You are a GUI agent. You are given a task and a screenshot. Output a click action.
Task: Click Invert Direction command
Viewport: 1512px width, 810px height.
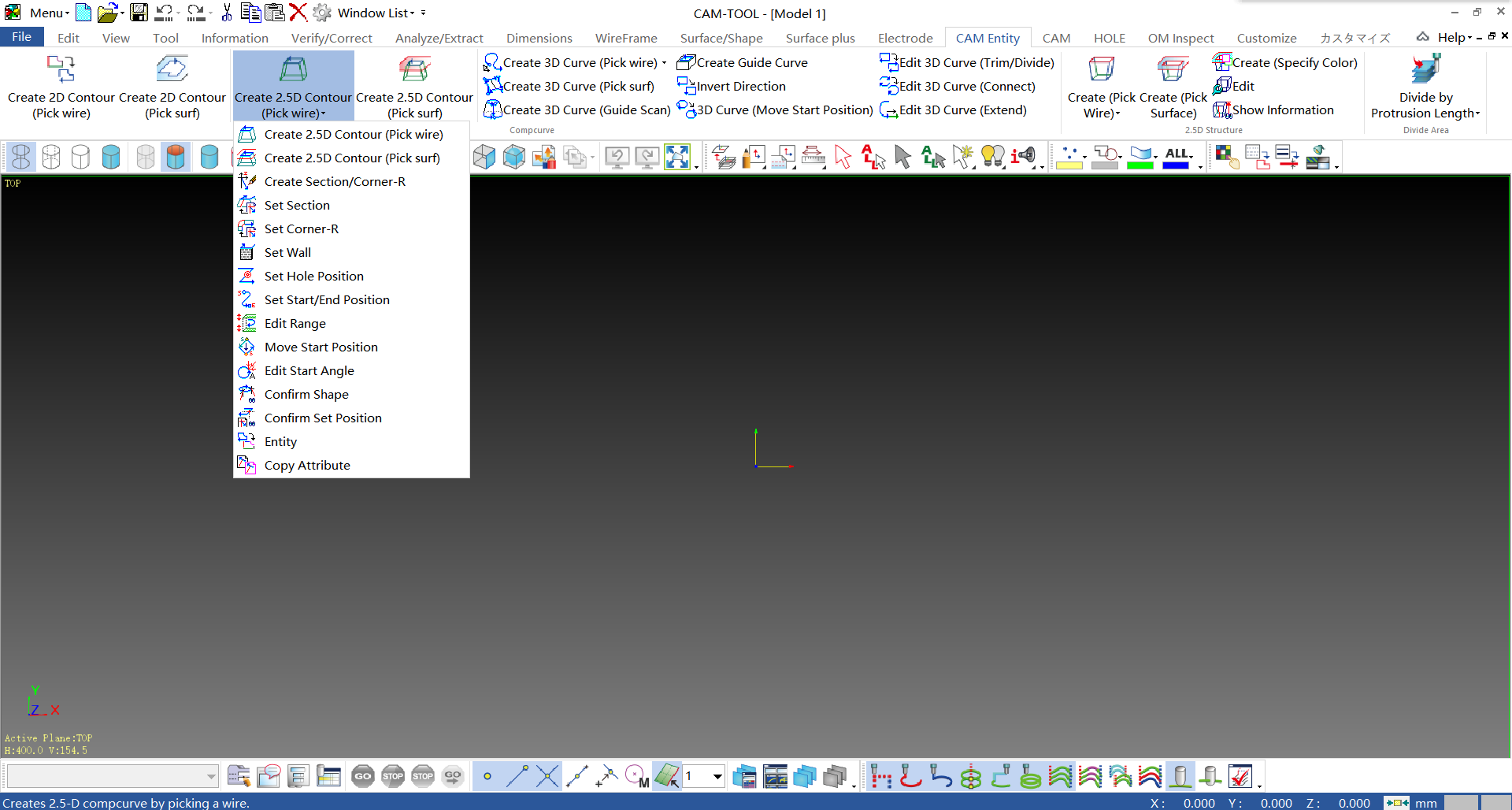pos(732,86)
